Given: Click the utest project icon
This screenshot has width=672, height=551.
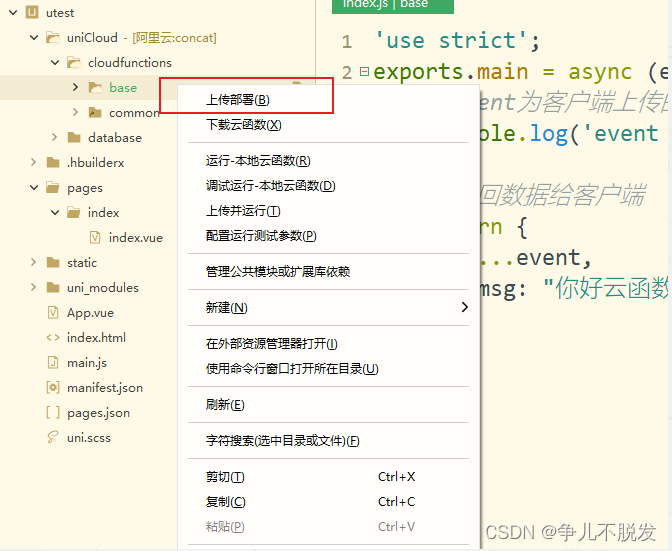Looking at the screenshot, I should pyautogui.click(x=32, y=12).
